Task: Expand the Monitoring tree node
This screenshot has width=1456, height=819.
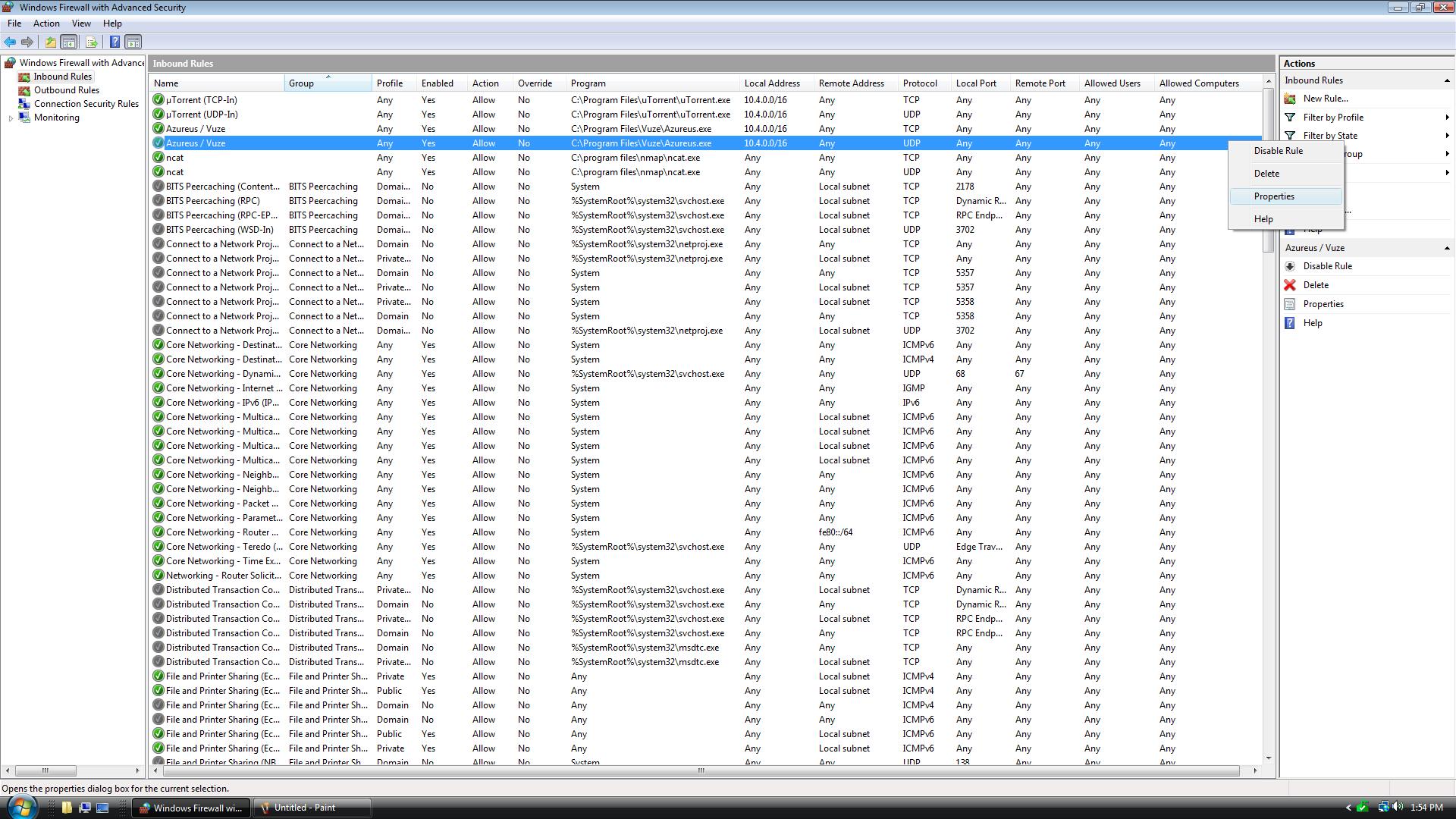Action: point(11,118)
